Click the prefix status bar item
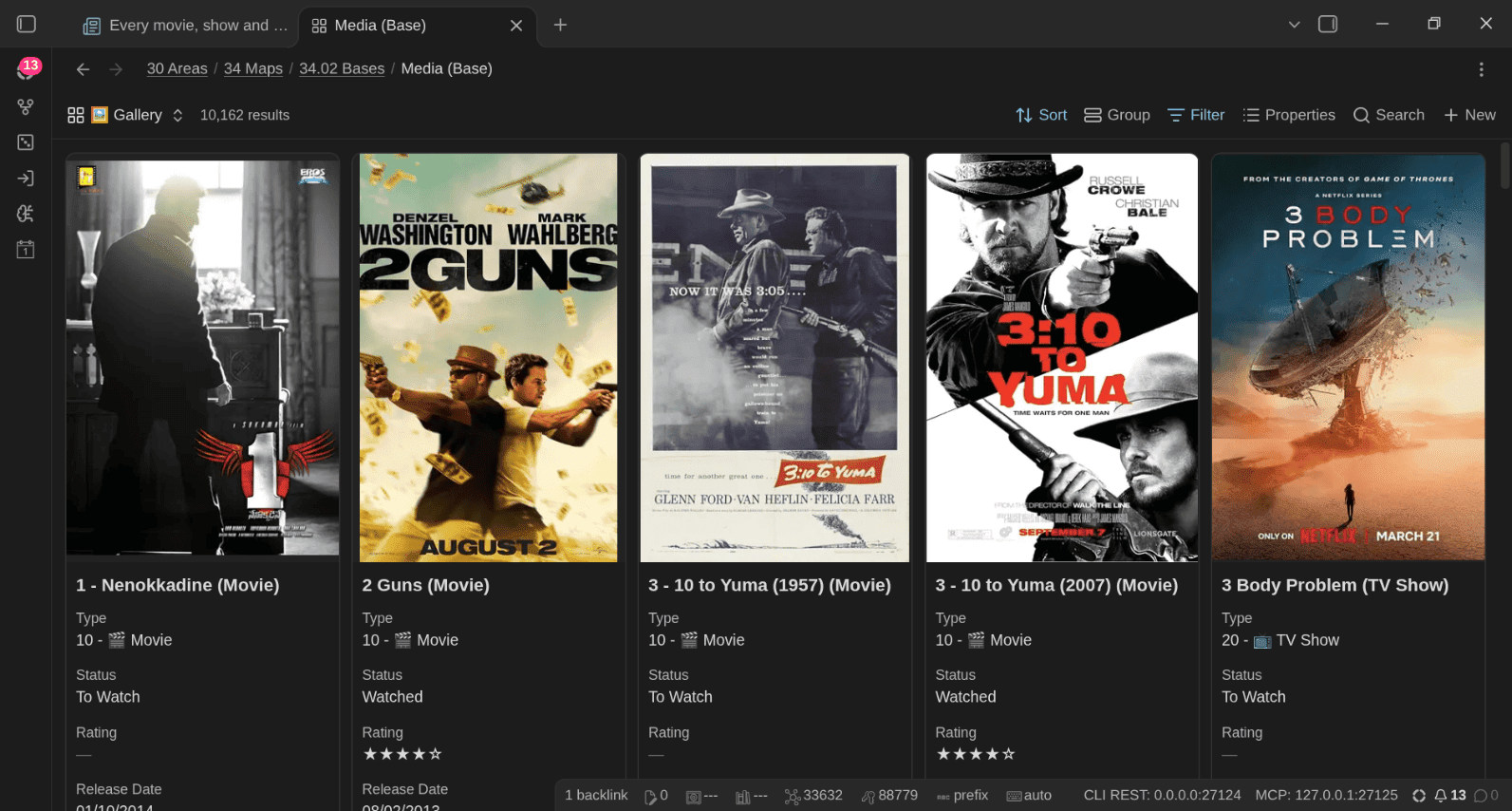This screenshot has height=811, width=1512. pyautogui.click(x=962, y=796)
